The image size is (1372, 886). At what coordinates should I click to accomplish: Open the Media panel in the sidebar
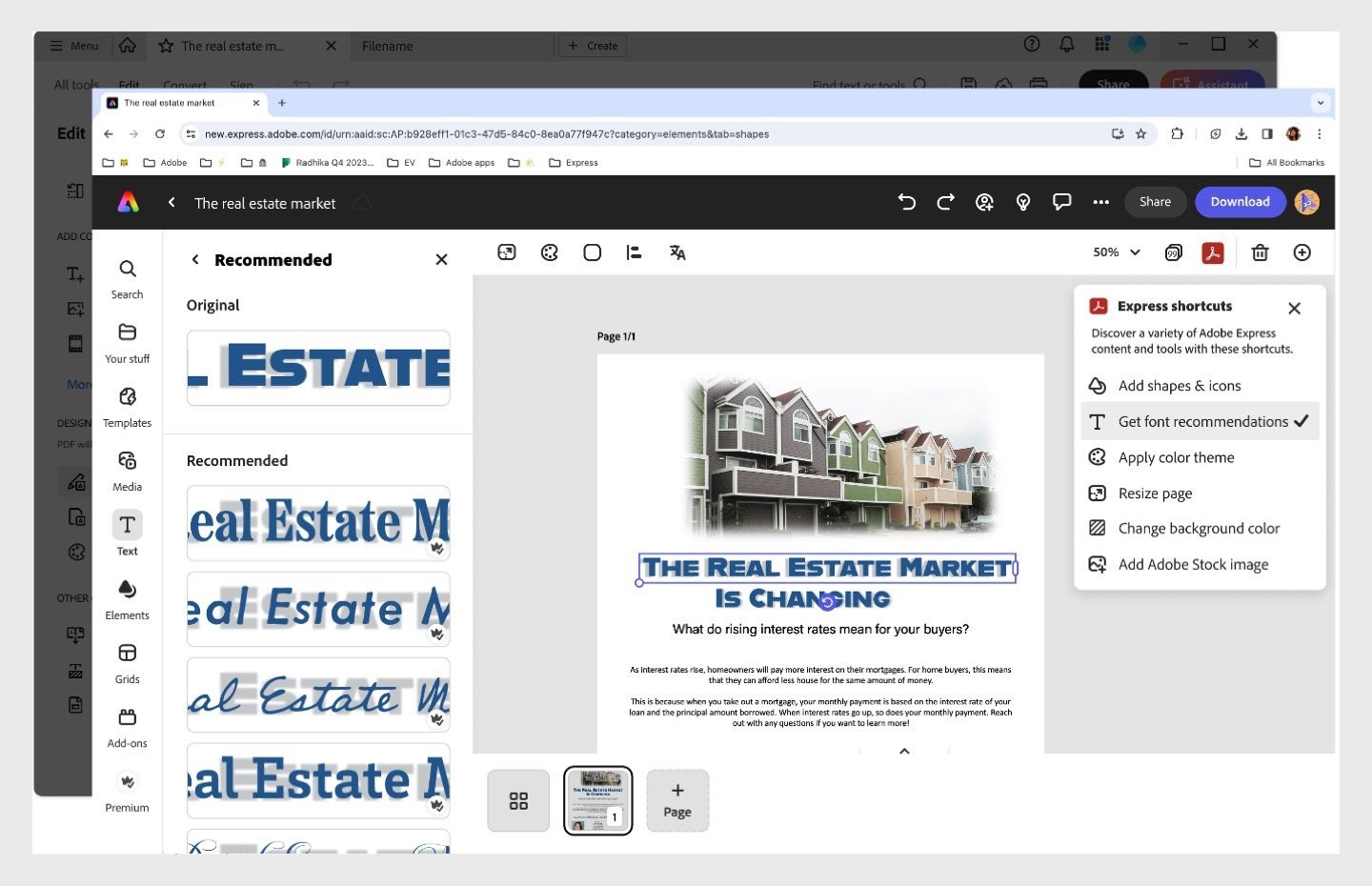pyautogui.click(x=127, y=467)
